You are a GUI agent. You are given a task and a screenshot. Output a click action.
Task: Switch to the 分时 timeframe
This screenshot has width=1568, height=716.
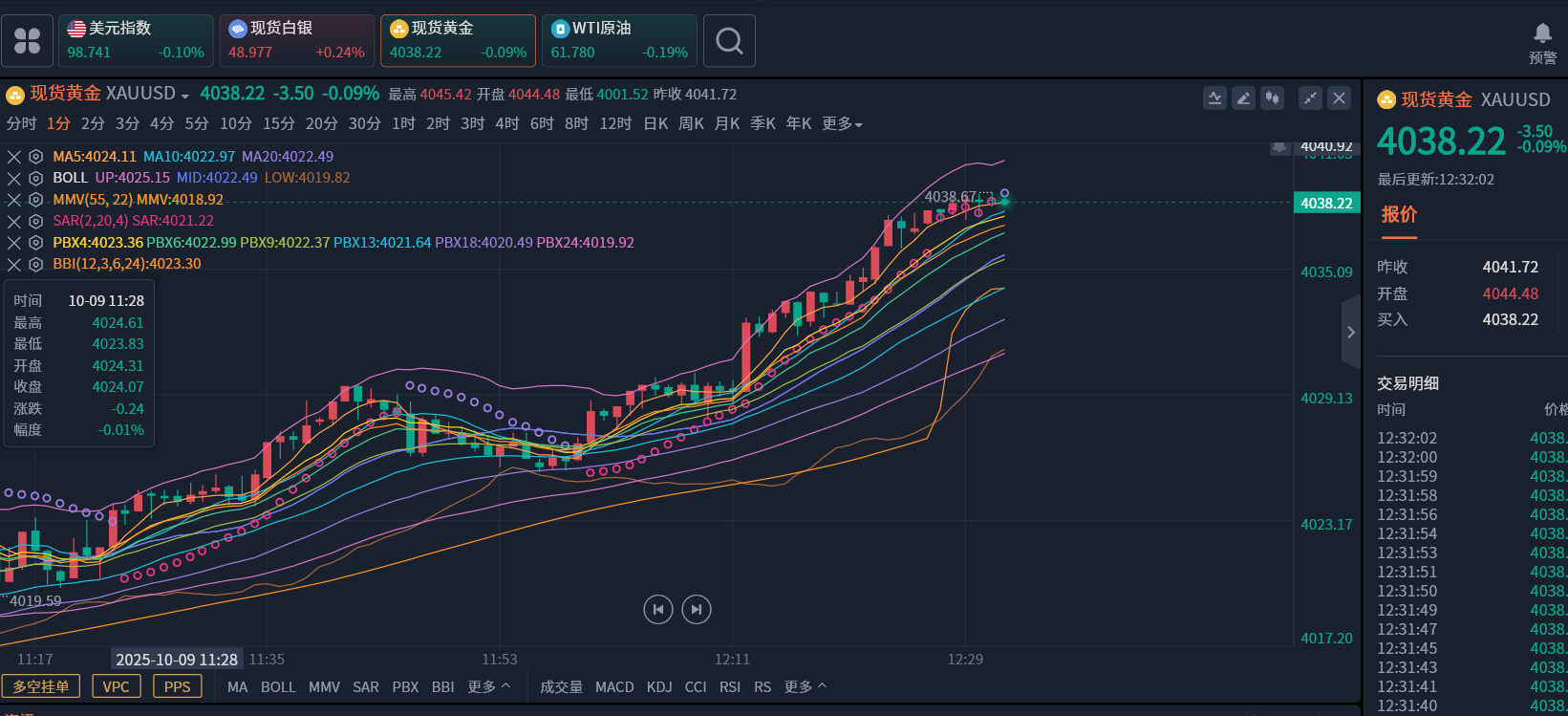pos(21,124)
